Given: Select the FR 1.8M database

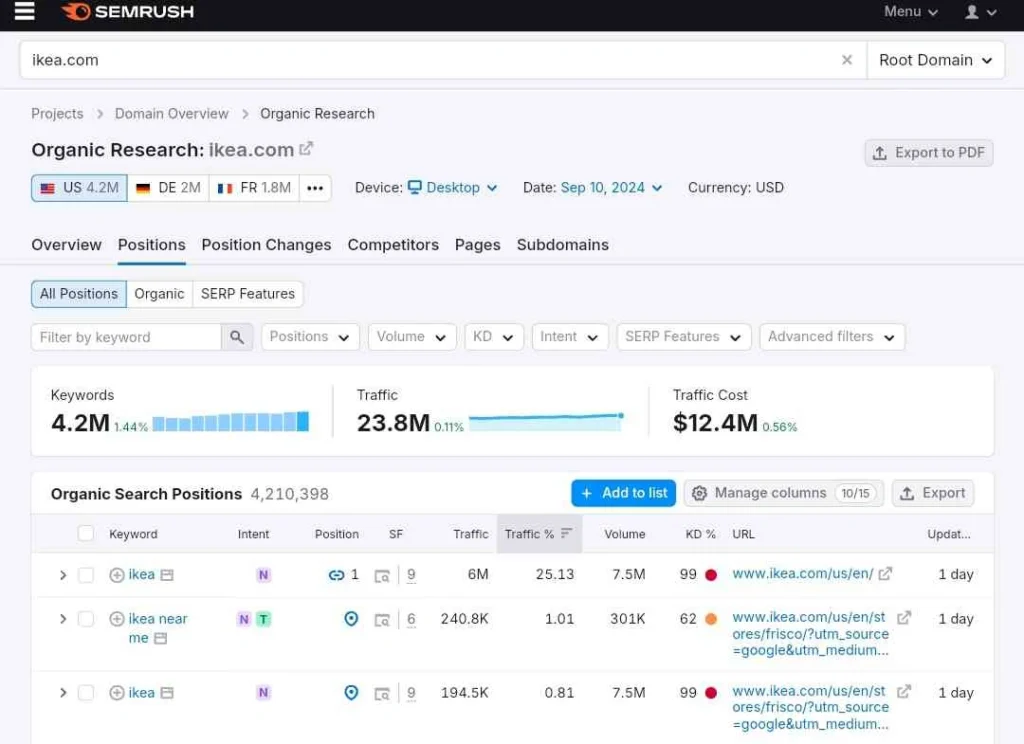Looking at the screenshot, I should pos(254,188).
